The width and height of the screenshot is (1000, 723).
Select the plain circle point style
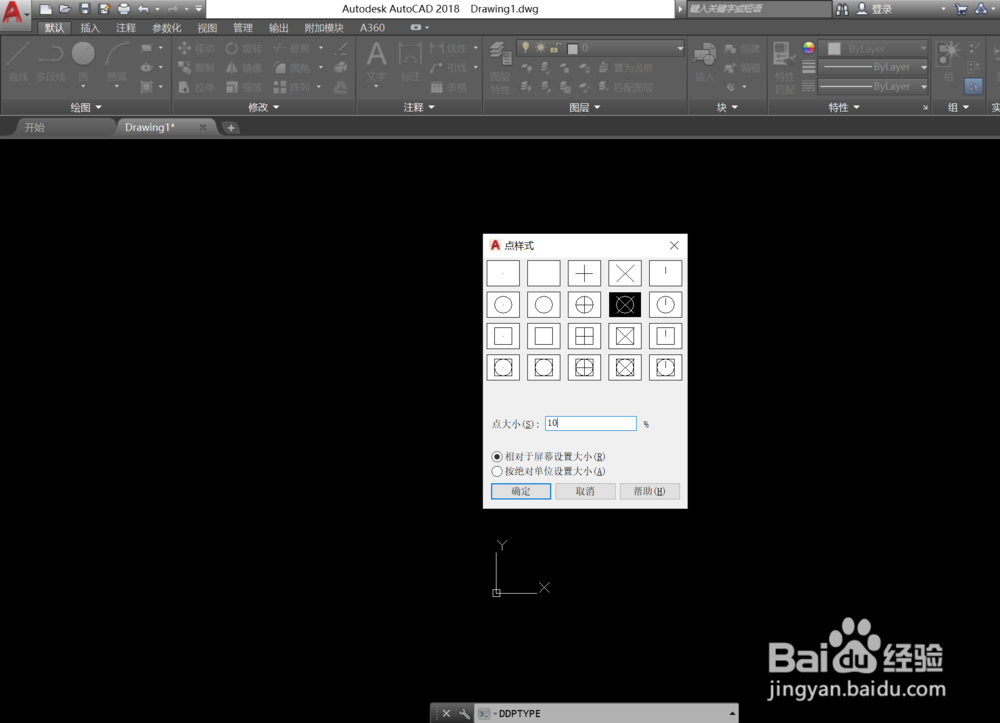click(544, 305)
